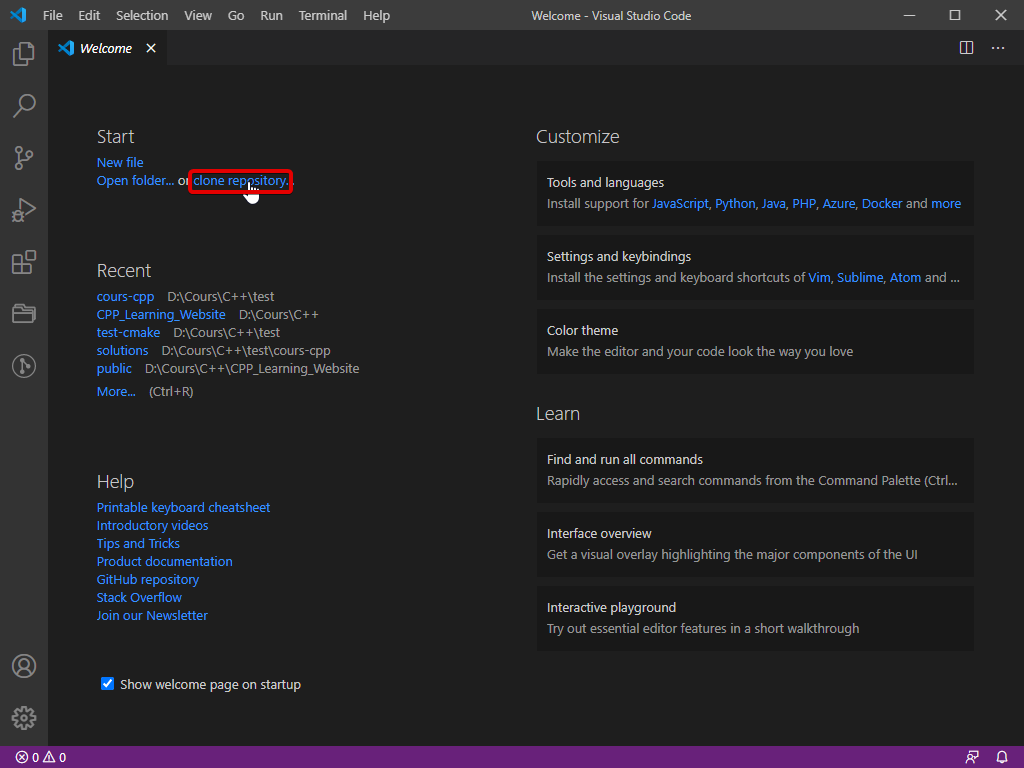Install Python language support link
The width and height of the screenshot is (1024, 768).
[735, 204]
